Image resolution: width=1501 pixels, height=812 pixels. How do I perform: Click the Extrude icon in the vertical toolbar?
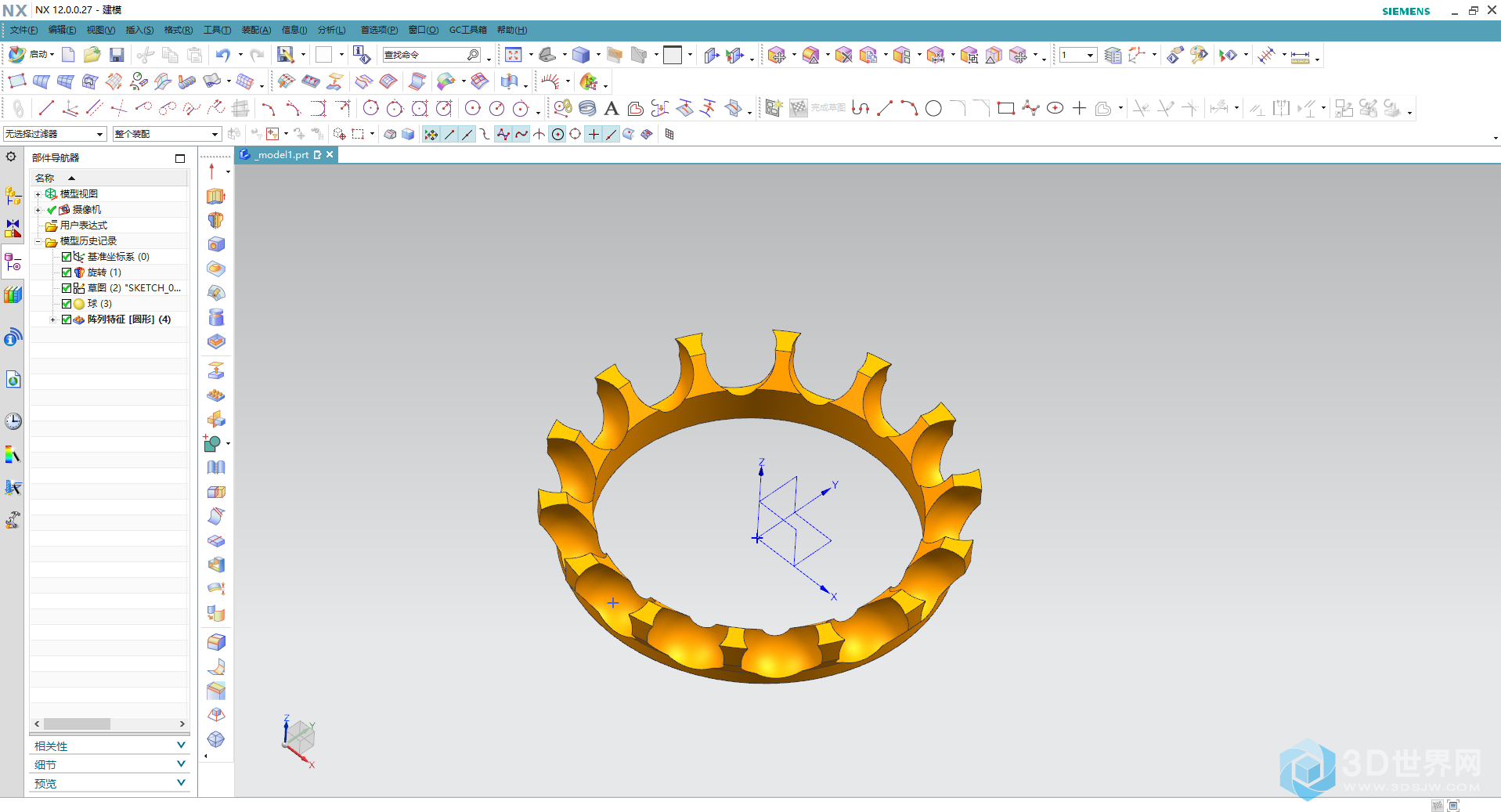coord(216,196)
